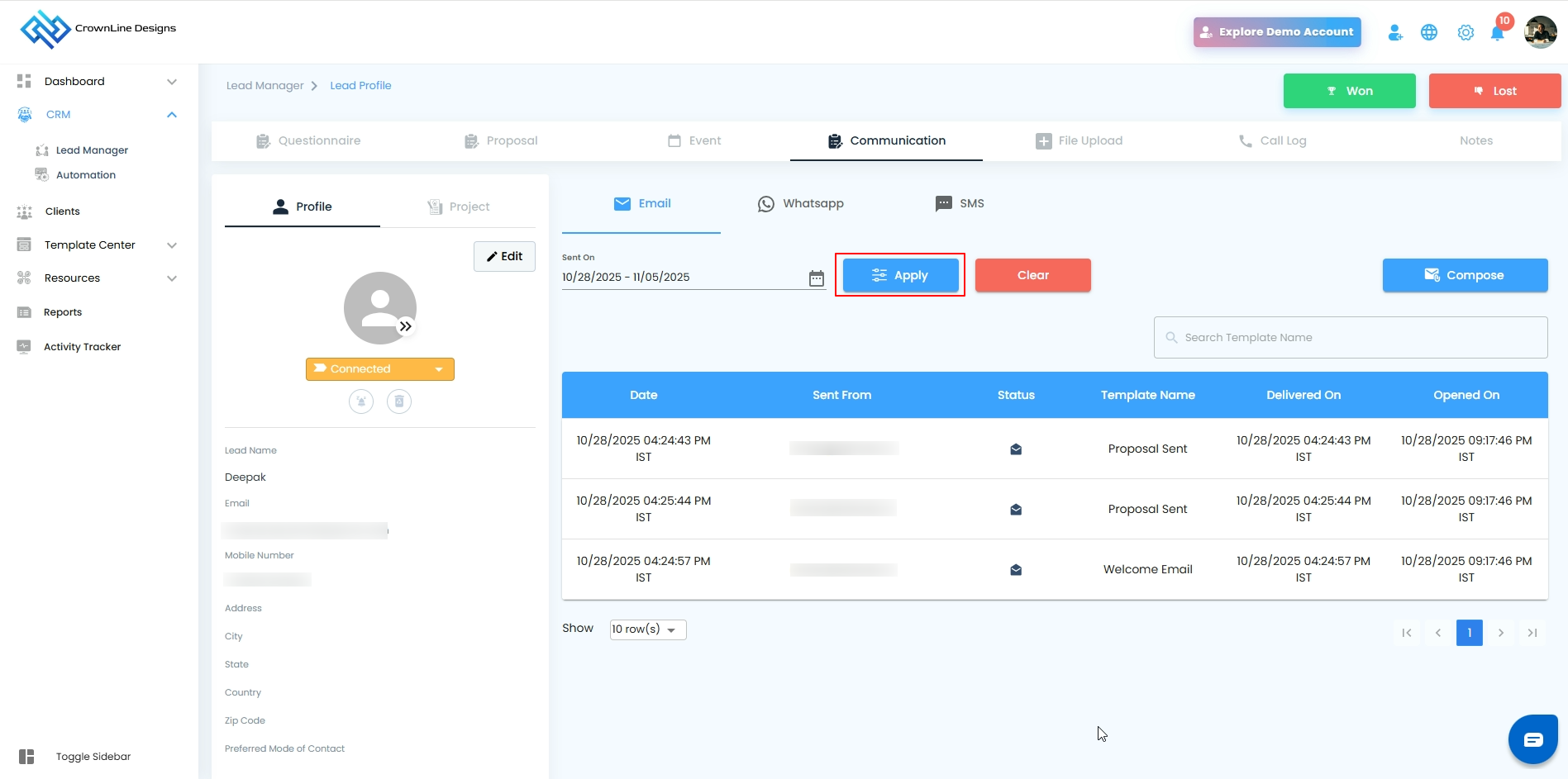The image size is (1568, 779).
Task: Open the notifications bell icon
Action: (x=1497, y=33)
